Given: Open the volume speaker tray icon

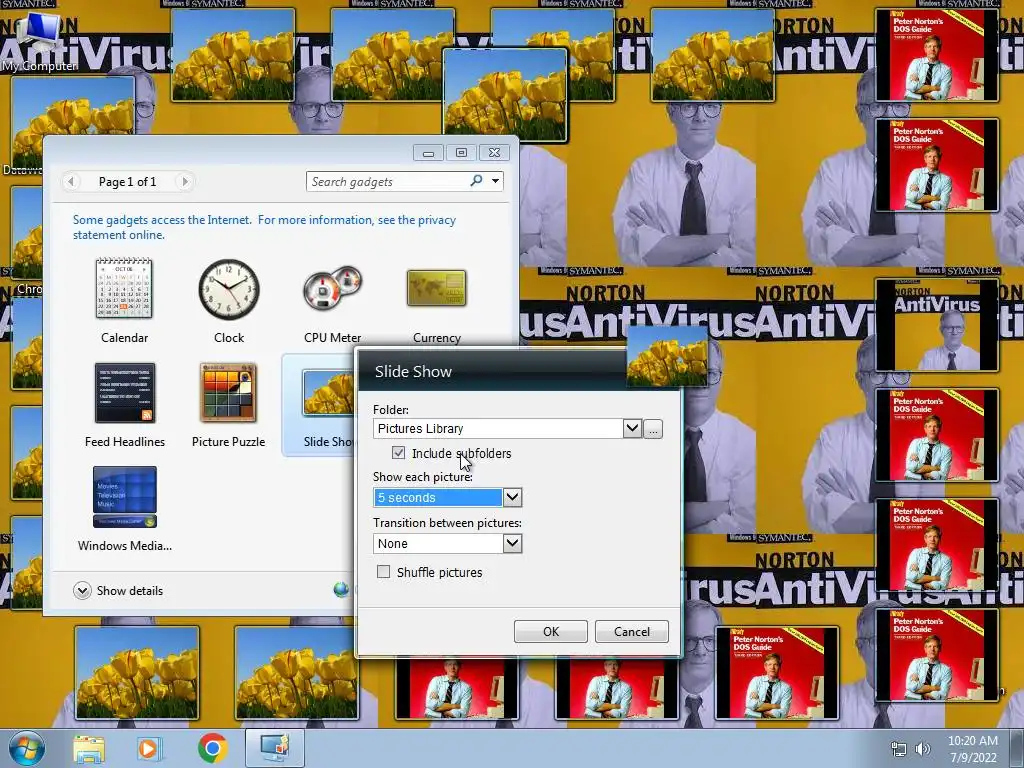Looking at the screenshot, I should [x=923, y=749].
